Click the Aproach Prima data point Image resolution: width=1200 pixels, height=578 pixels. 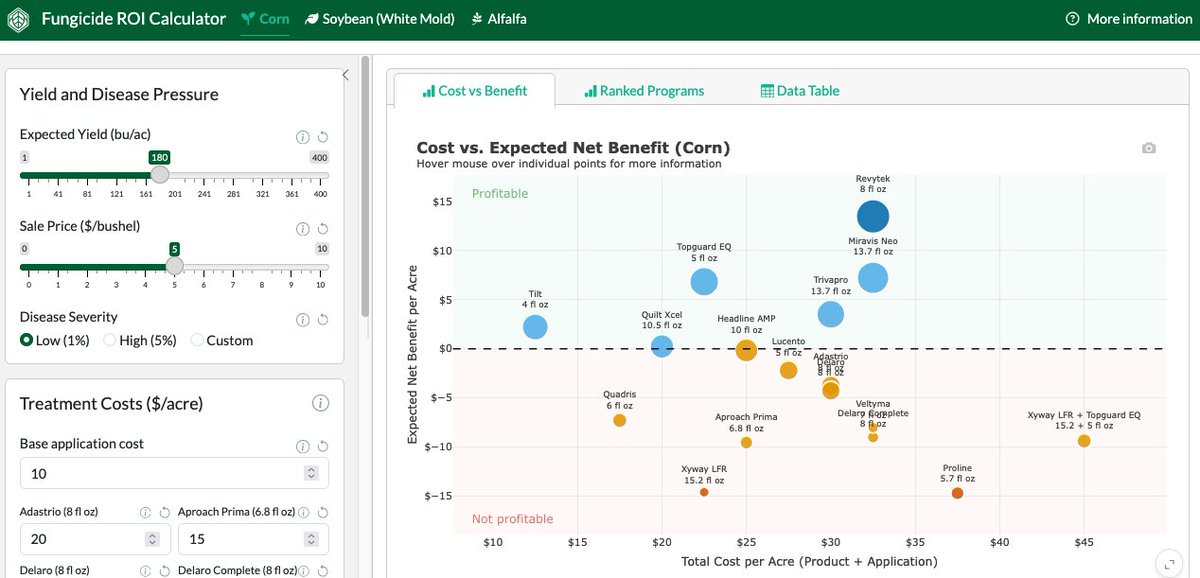[746, 442]
